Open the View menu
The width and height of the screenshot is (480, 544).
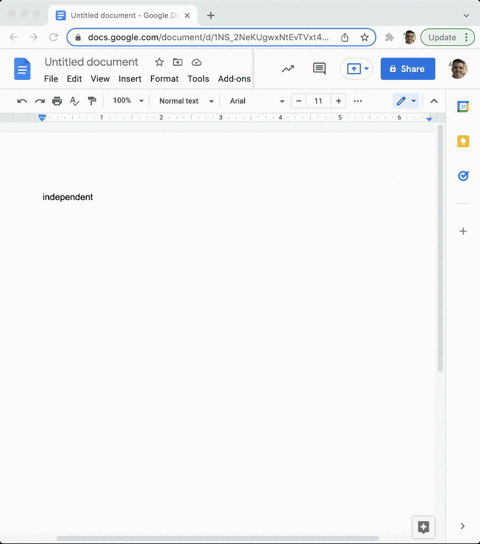[100, 79]
